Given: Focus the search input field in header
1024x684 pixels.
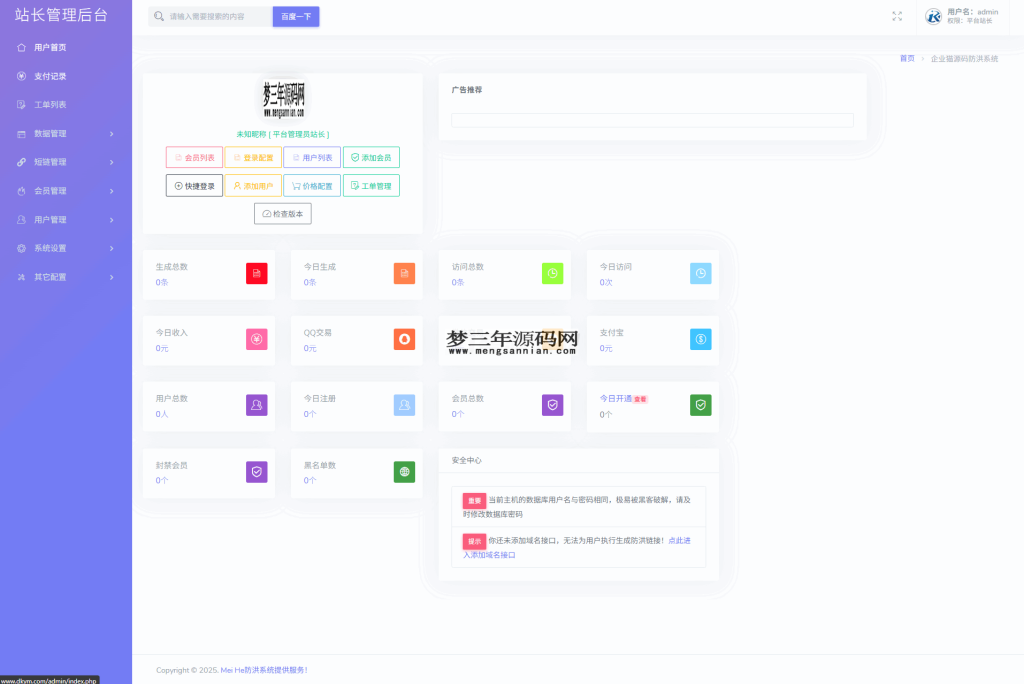Looking at the screenshot, I should click(217, 17).
